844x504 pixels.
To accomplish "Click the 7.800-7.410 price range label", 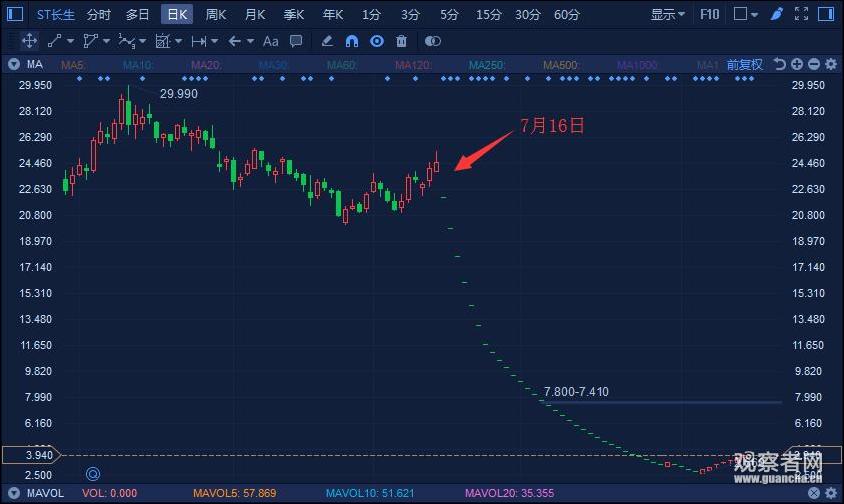I will pos(576,391).
